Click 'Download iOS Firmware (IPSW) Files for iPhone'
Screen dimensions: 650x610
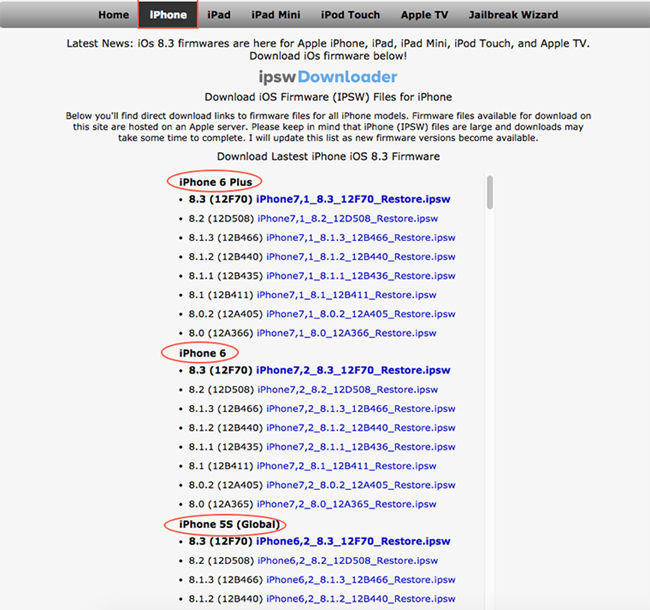click(x=328, y=97)
